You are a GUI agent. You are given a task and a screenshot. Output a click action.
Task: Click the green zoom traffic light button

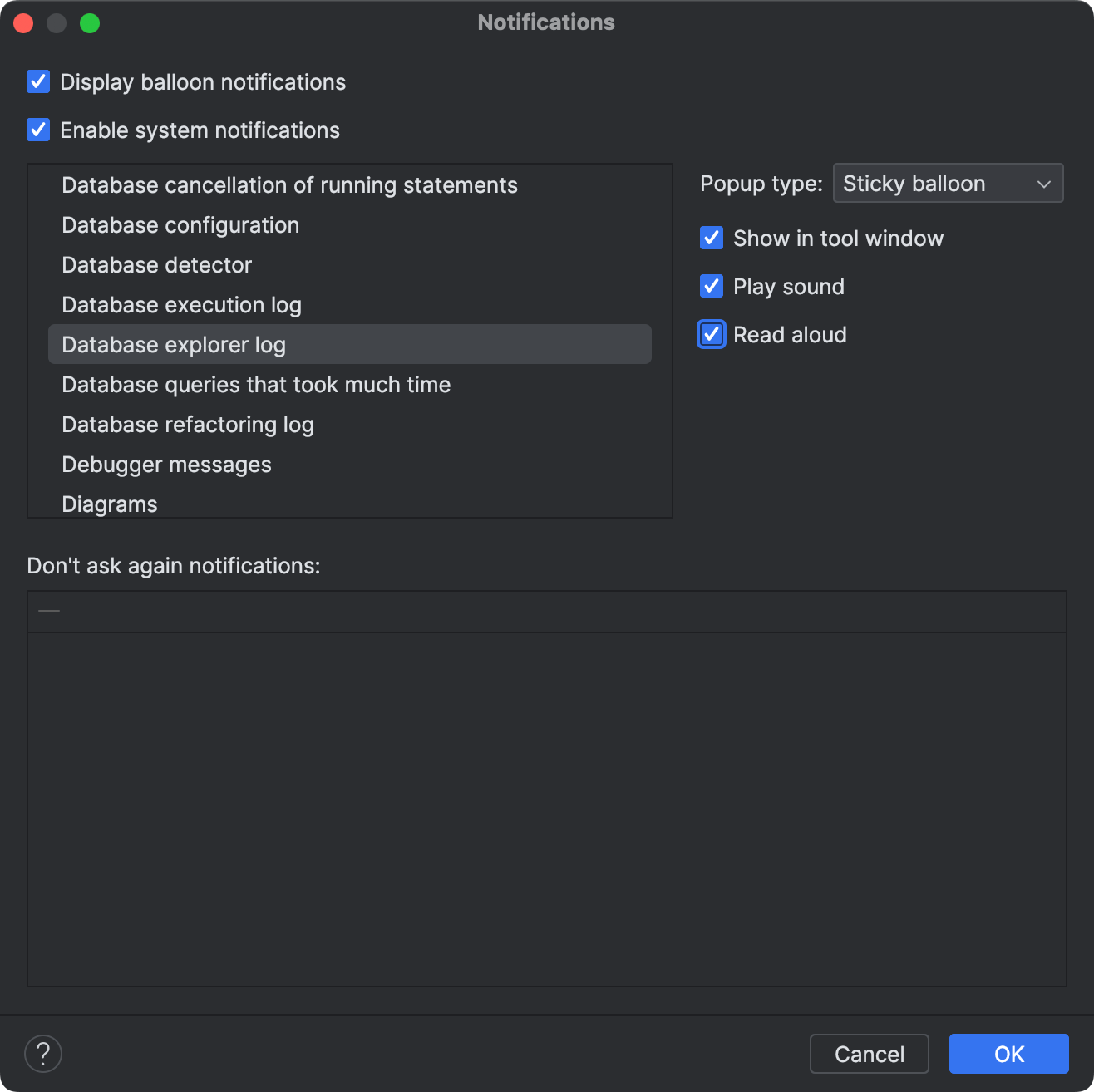(91, 22)
